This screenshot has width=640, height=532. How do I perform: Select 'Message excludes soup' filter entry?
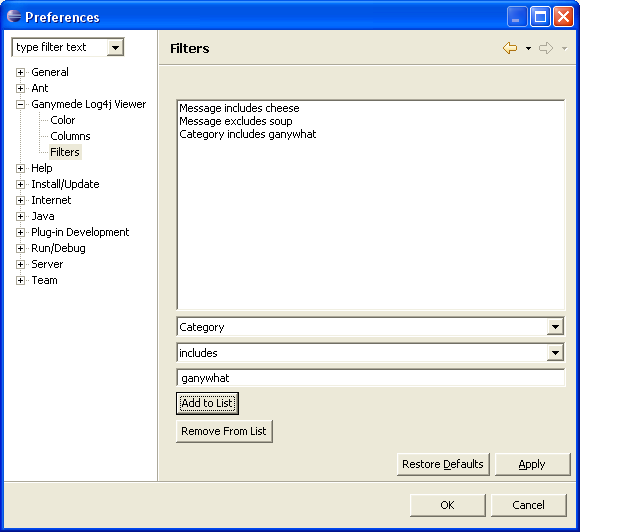pyautogui.click(x=236, y=121)
